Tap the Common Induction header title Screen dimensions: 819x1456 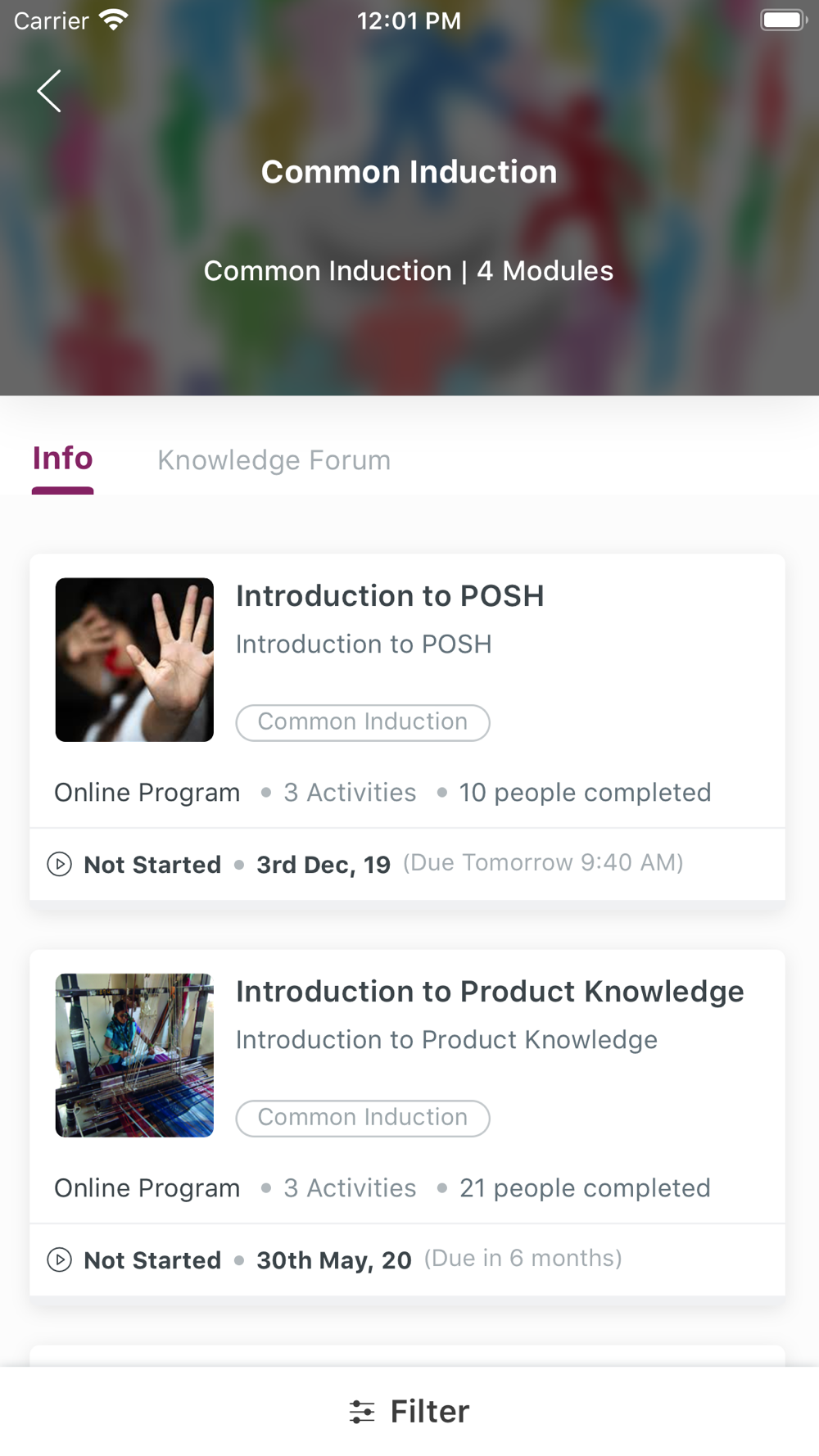point(409,172)
